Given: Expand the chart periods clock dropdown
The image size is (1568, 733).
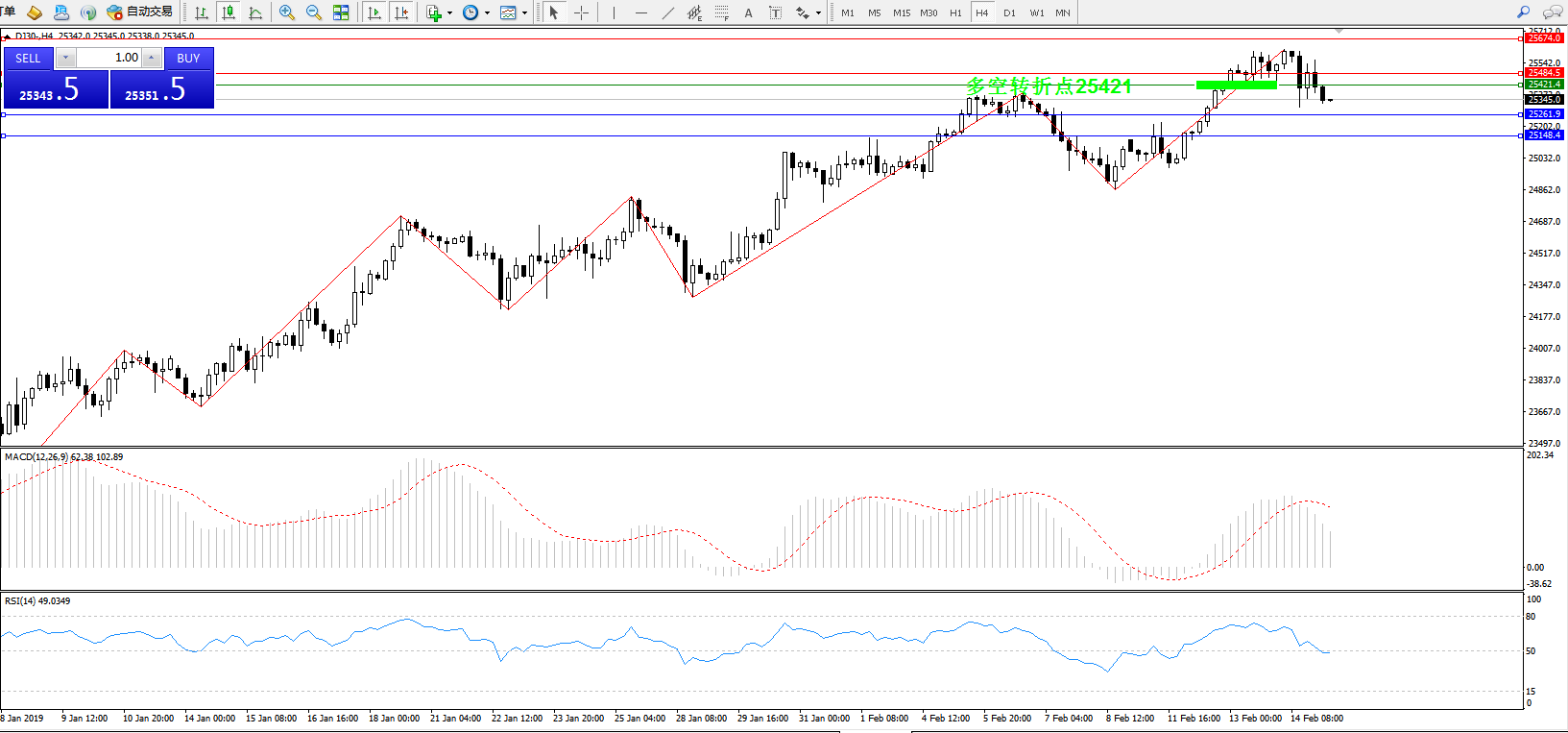Looking at the screenshot, I should [487, 13].
